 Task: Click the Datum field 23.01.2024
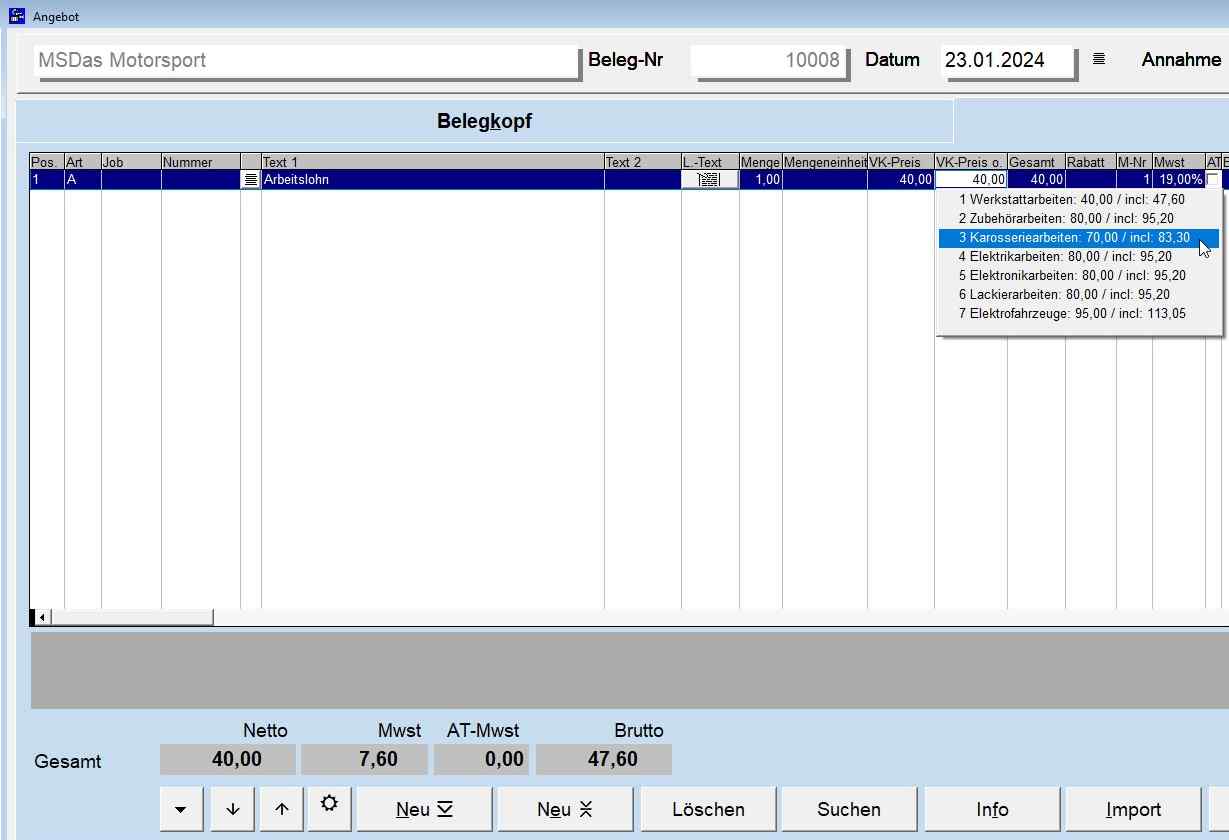coord(1008,60)
